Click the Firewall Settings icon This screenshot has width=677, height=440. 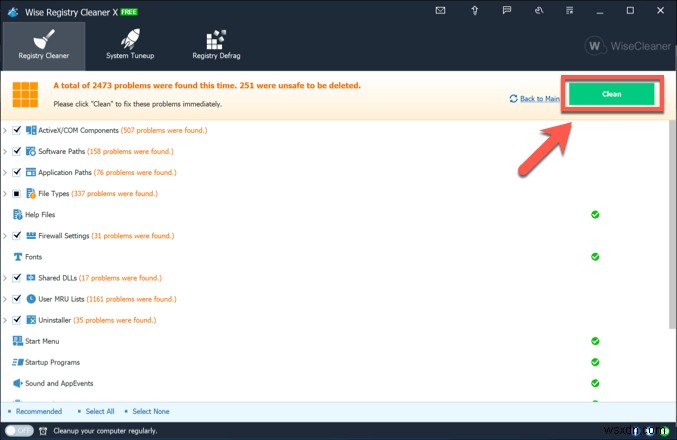(31, 235)
